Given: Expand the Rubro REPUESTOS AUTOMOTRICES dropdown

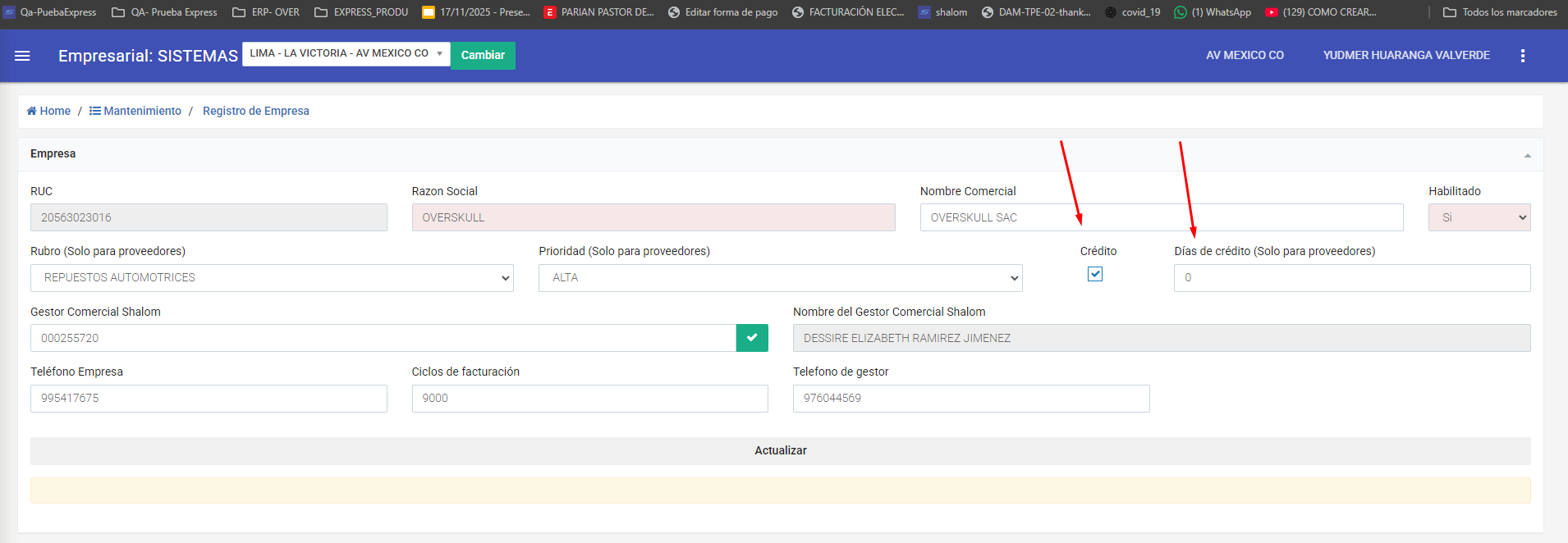Looking at the screenshot, I should coord(272,278).
